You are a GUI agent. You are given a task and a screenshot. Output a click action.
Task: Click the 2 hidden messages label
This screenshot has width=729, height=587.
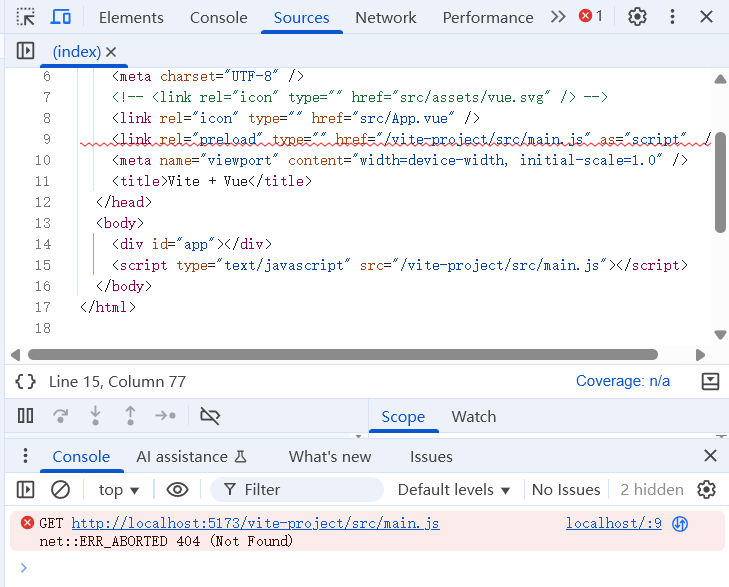[652, 490]
